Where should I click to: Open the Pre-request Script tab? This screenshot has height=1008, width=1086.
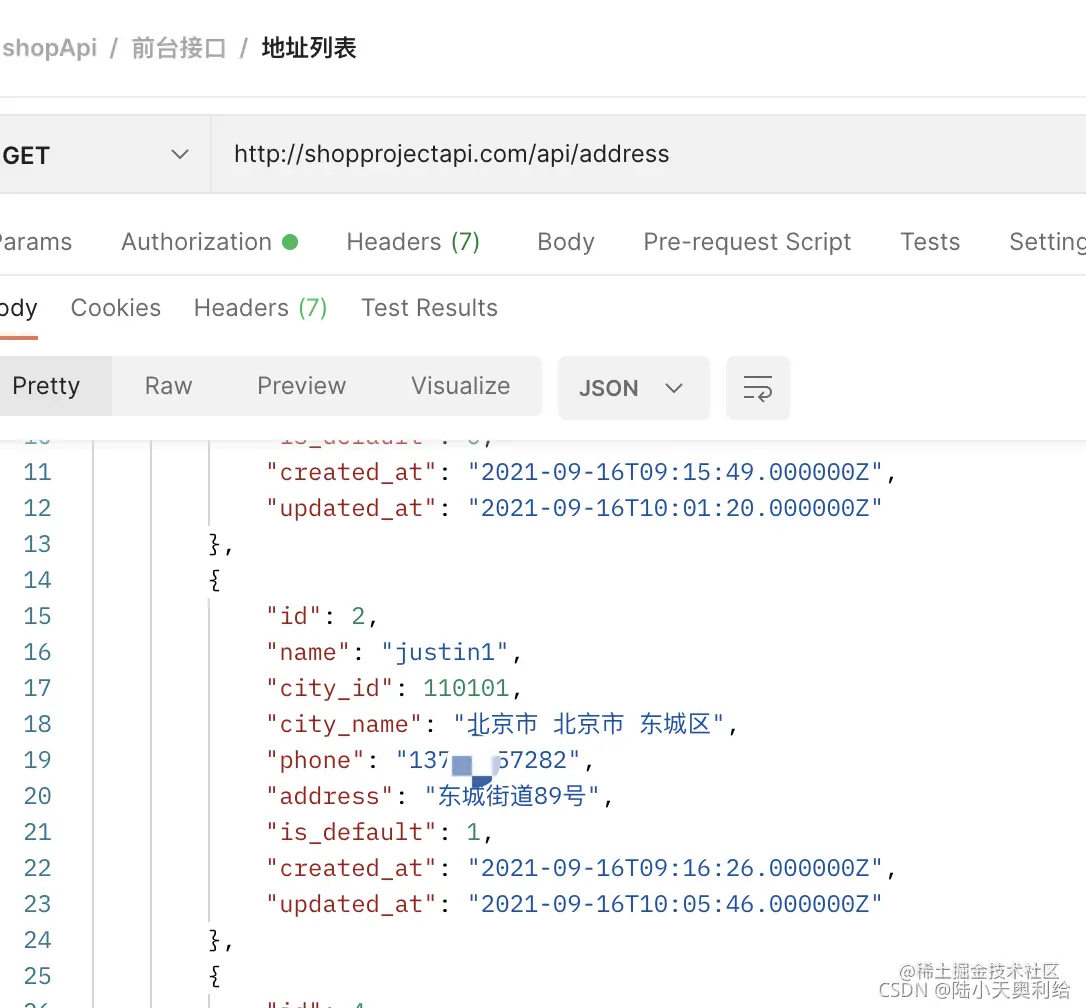(x=747, y=242)
